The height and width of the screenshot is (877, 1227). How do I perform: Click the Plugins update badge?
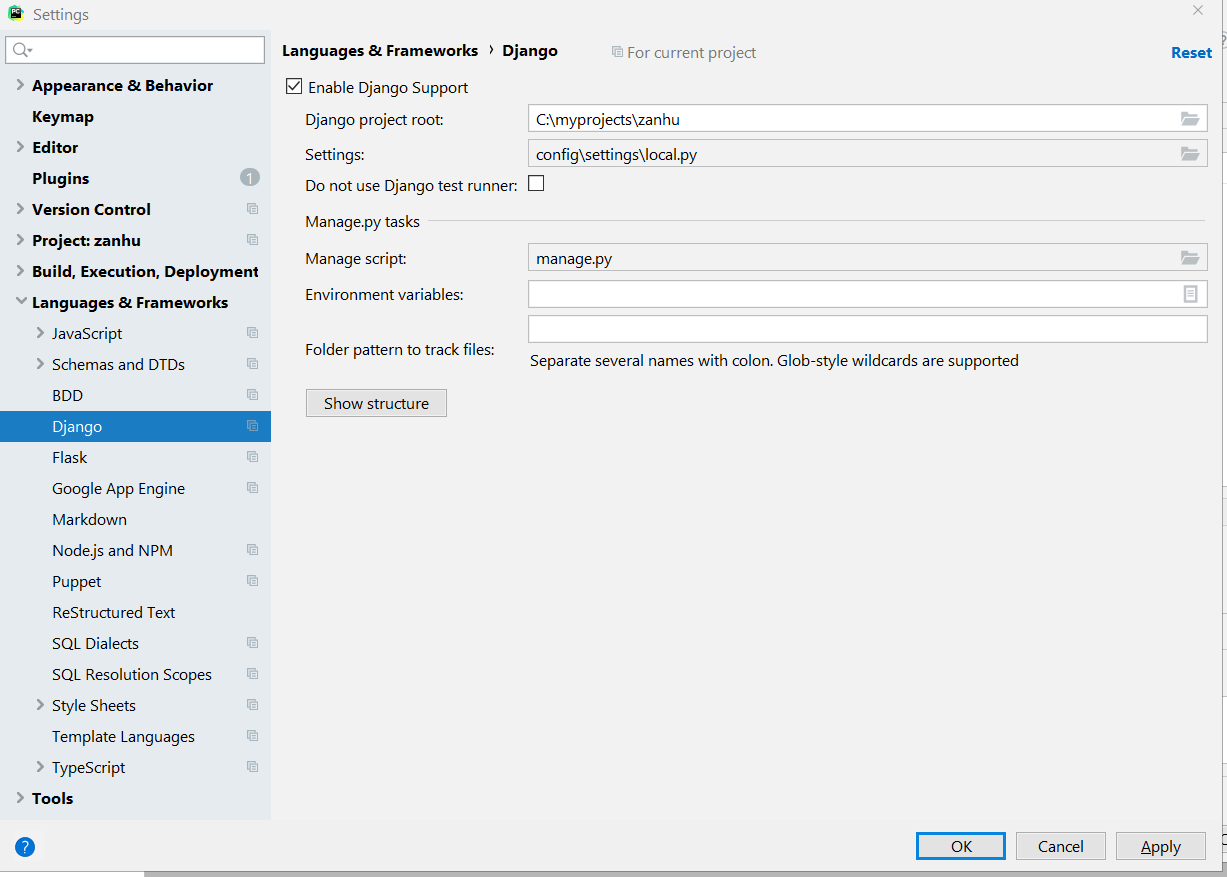pyautogui.click(x=249, y=178)
